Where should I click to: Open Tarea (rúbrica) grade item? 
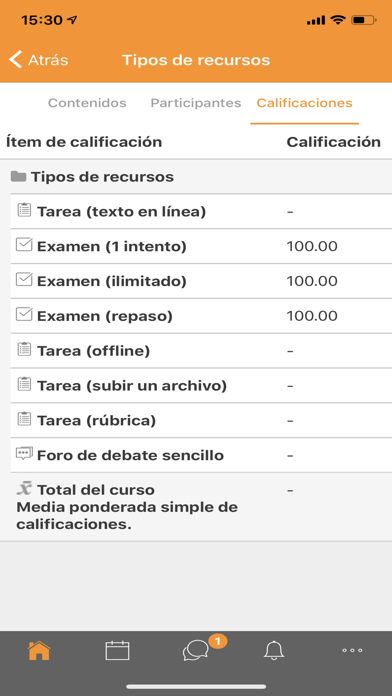pyautogui.click(x=201, y=420)
